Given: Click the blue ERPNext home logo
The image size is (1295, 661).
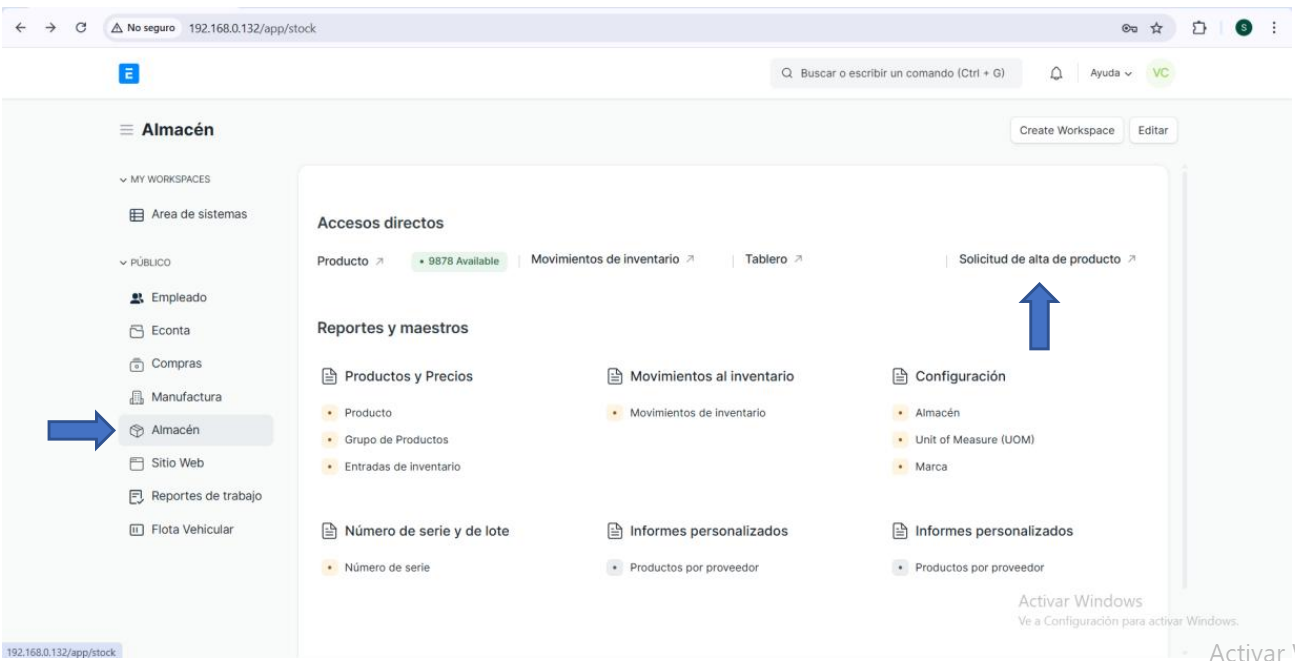Looking at the screenshot, I should (128, 72).
